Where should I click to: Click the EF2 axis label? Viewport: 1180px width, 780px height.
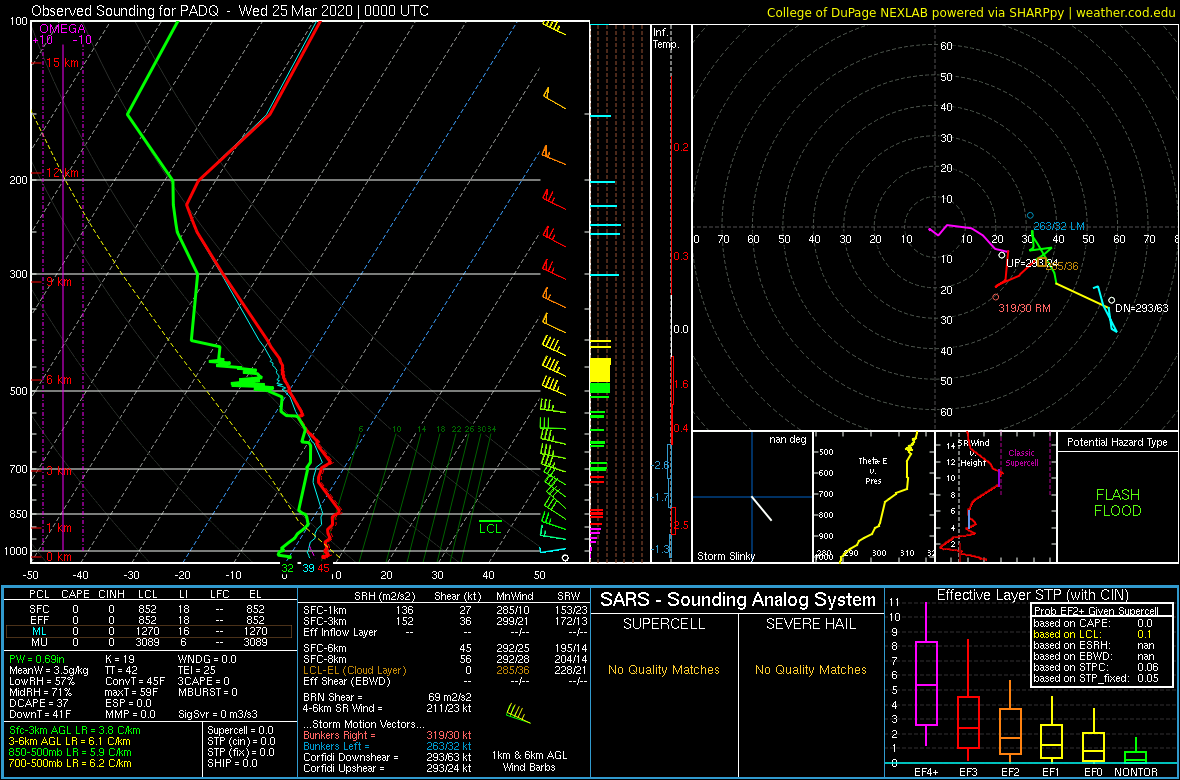click(1009, 772)
